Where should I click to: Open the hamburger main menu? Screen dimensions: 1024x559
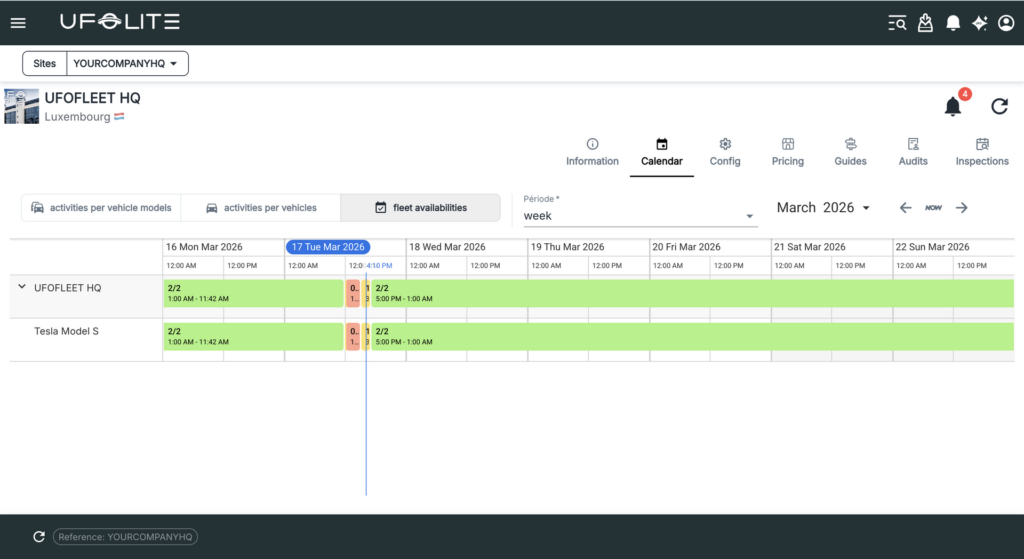[18, 22]
